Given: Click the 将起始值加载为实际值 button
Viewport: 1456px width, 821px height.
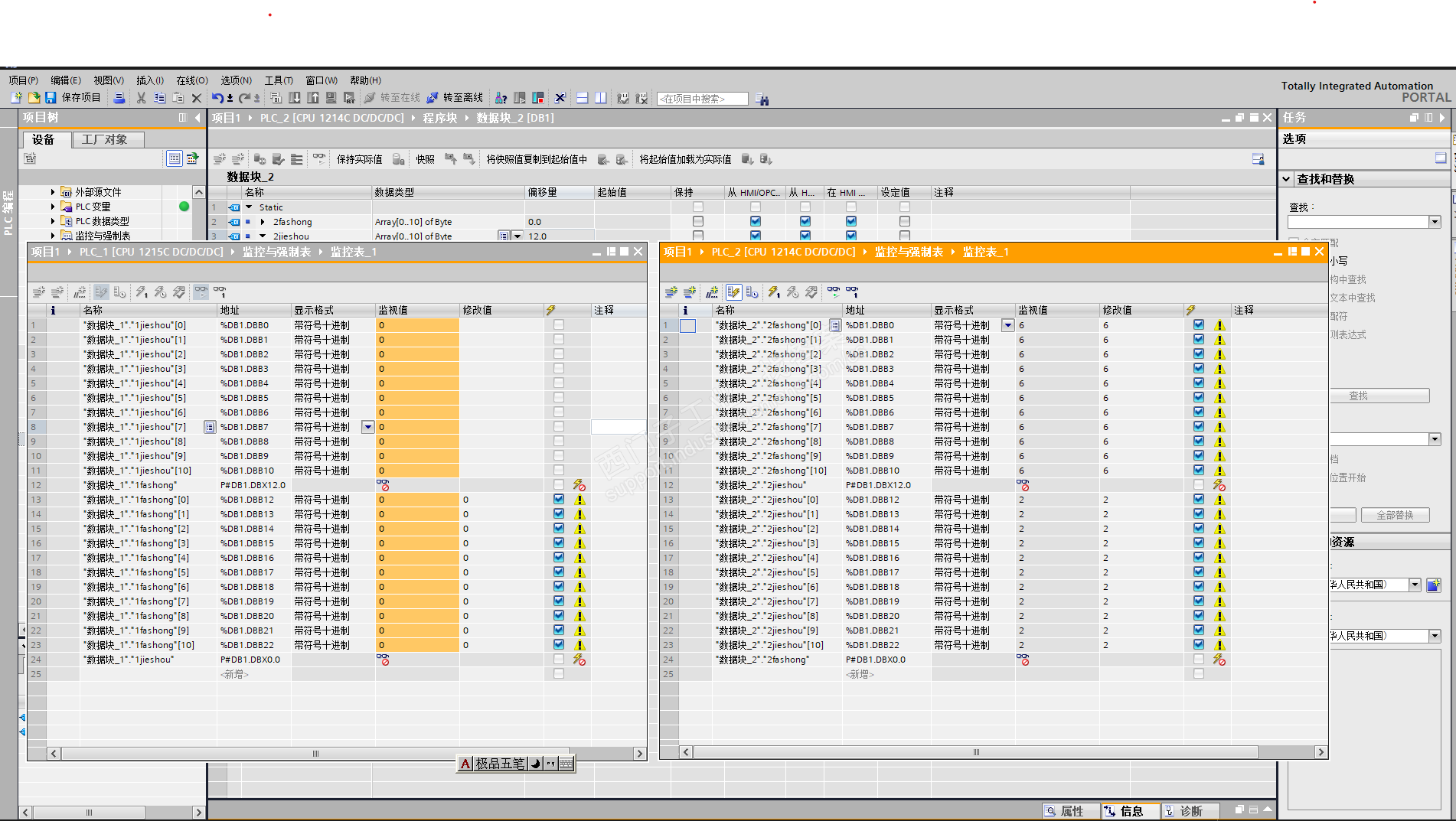Looking at the screenshot, I should point(685,159).
